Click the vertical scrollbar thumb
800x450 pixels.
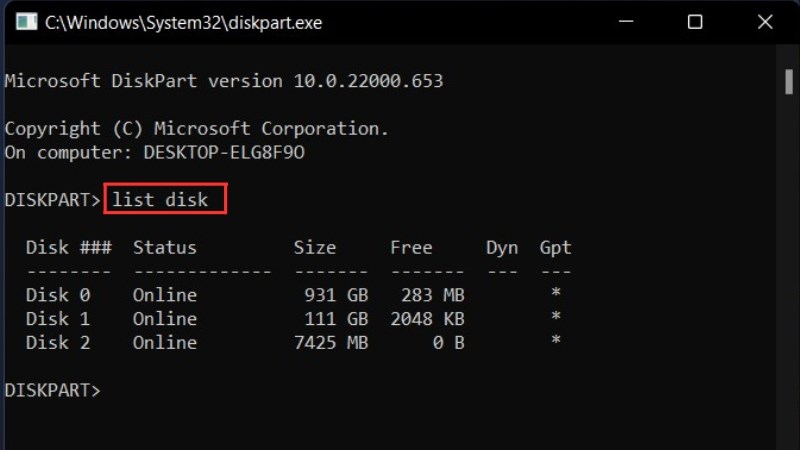pos(788,80)
